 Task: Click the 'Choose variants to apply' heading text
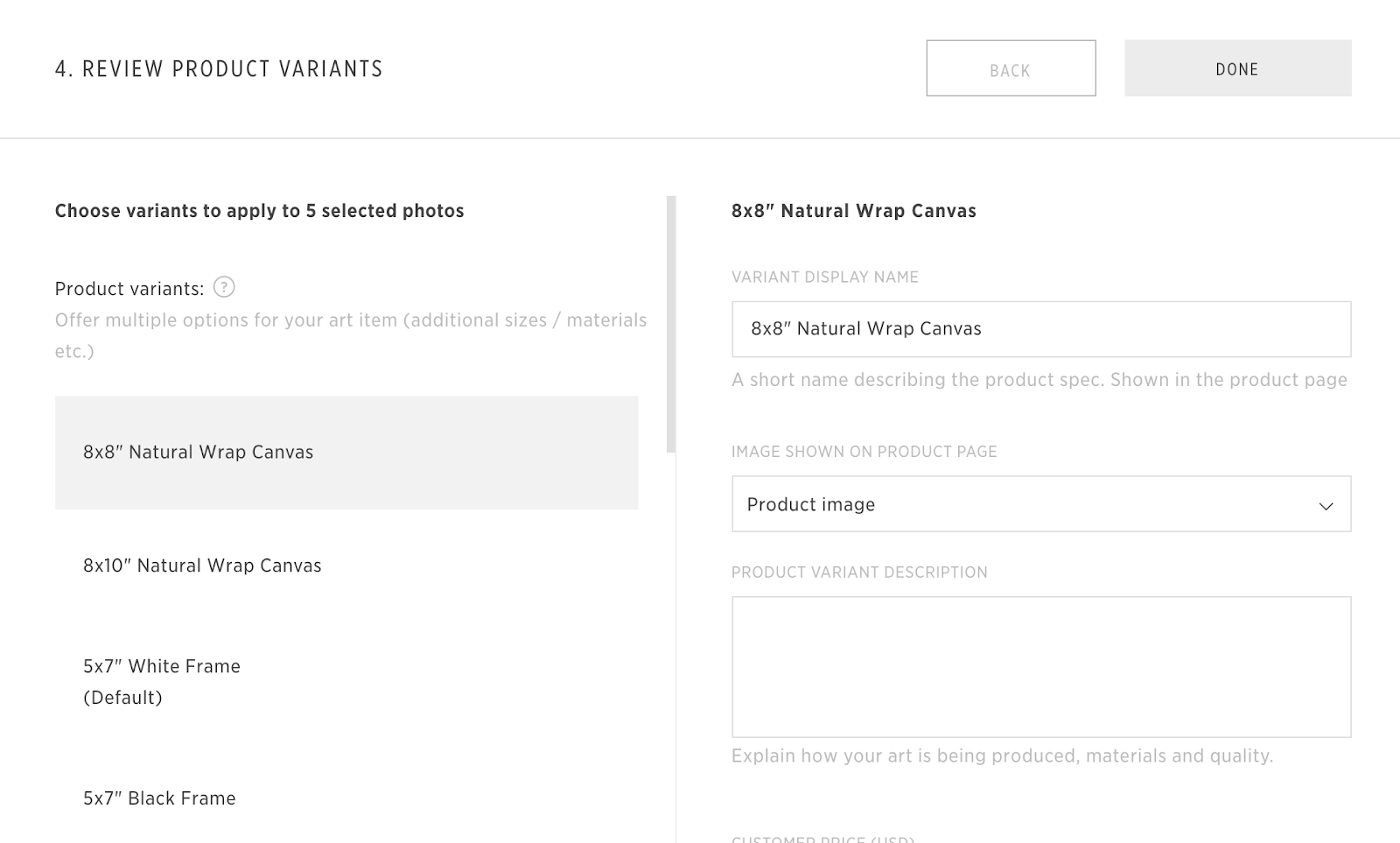click(x=259, y=211)
